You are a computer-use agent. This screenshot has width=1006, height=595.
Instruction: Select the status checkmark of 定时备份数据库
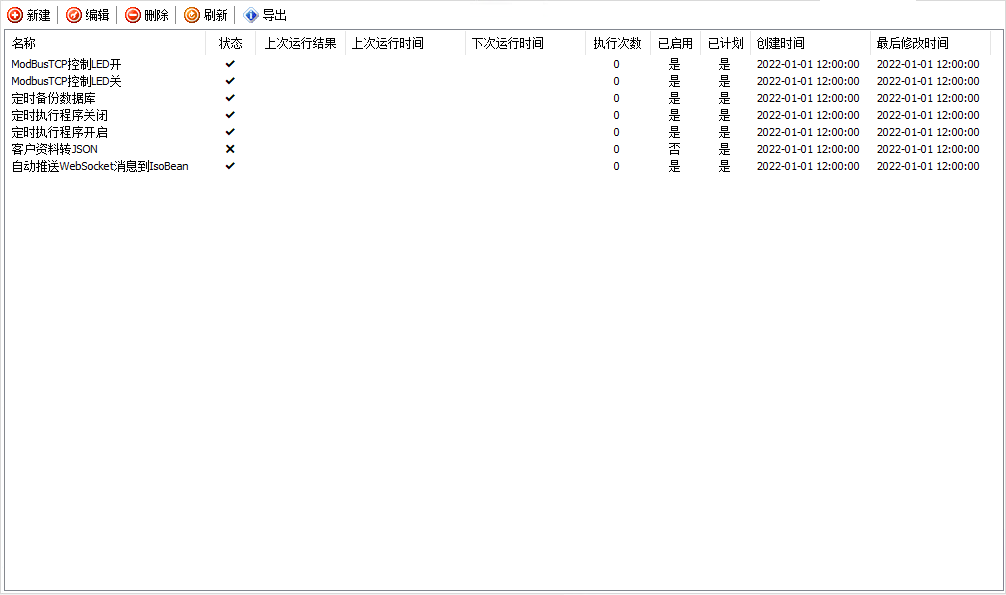click(230, 98)
